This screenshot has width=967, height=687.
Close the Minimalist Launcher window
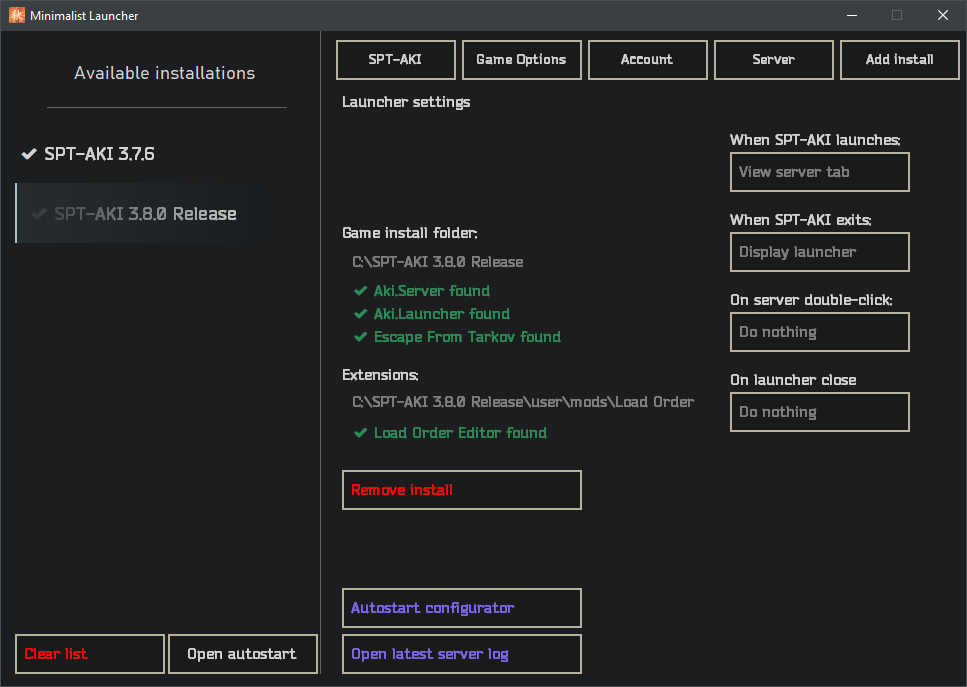pyautogui.click(x=943, y=15)
